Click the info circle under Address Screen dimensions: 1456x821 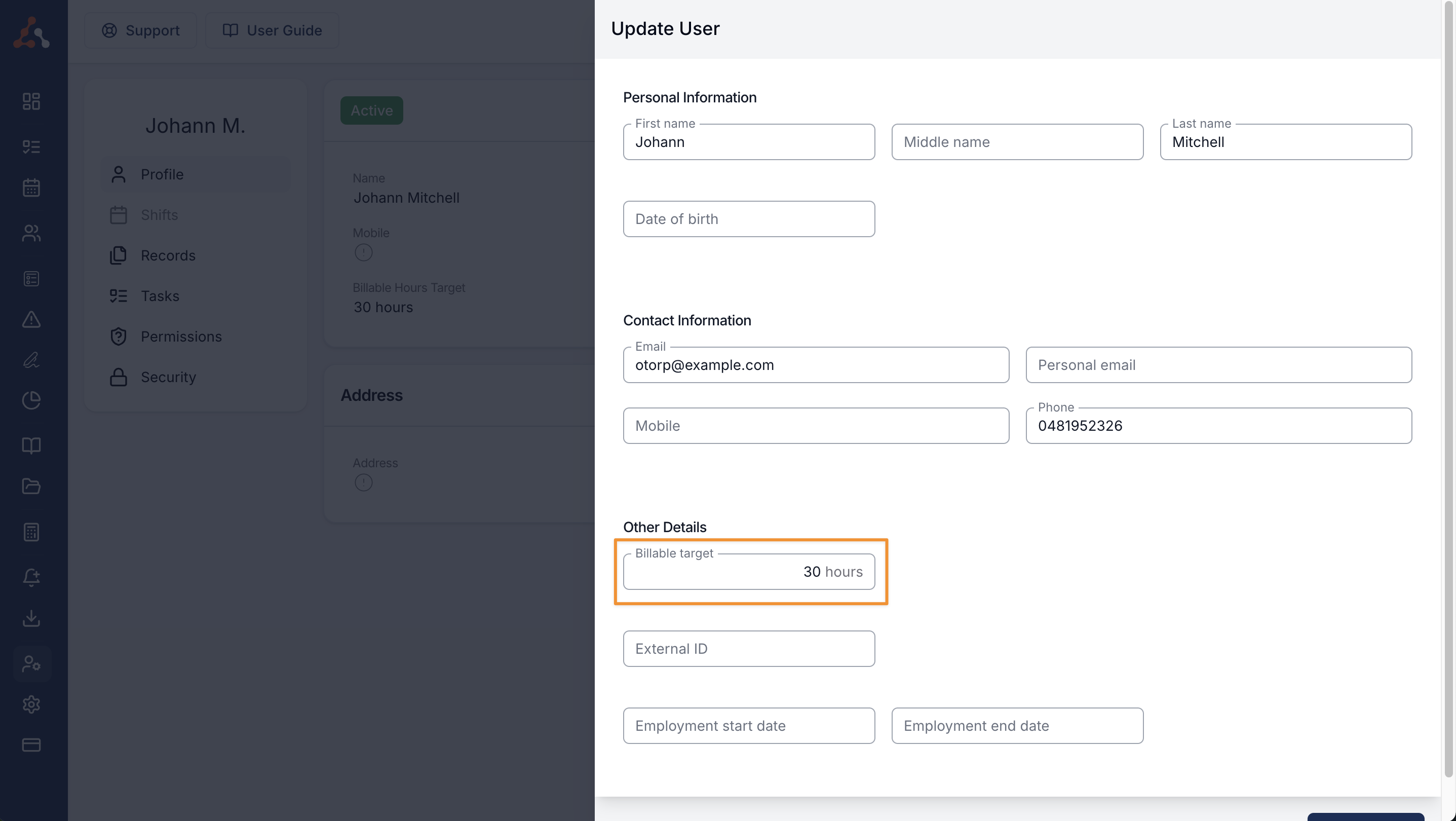pos(363,482)
